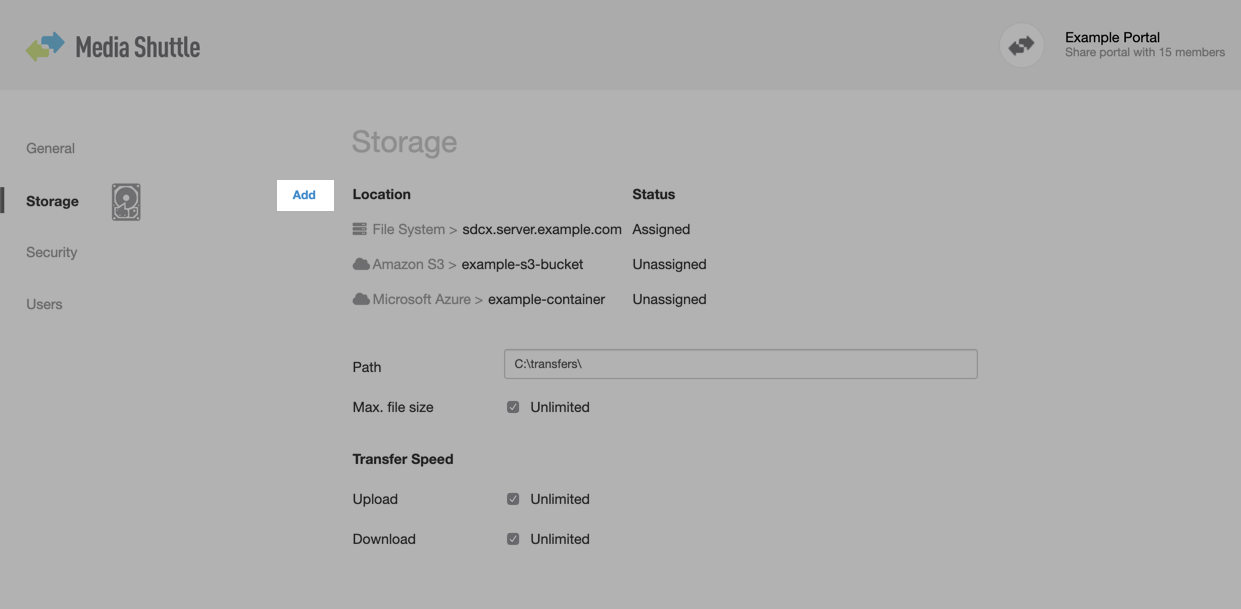Image resolution: width=1241 pixels, height=609 pixels.
Task: Select the Storage sidebar item
Action: coord(52,201)
